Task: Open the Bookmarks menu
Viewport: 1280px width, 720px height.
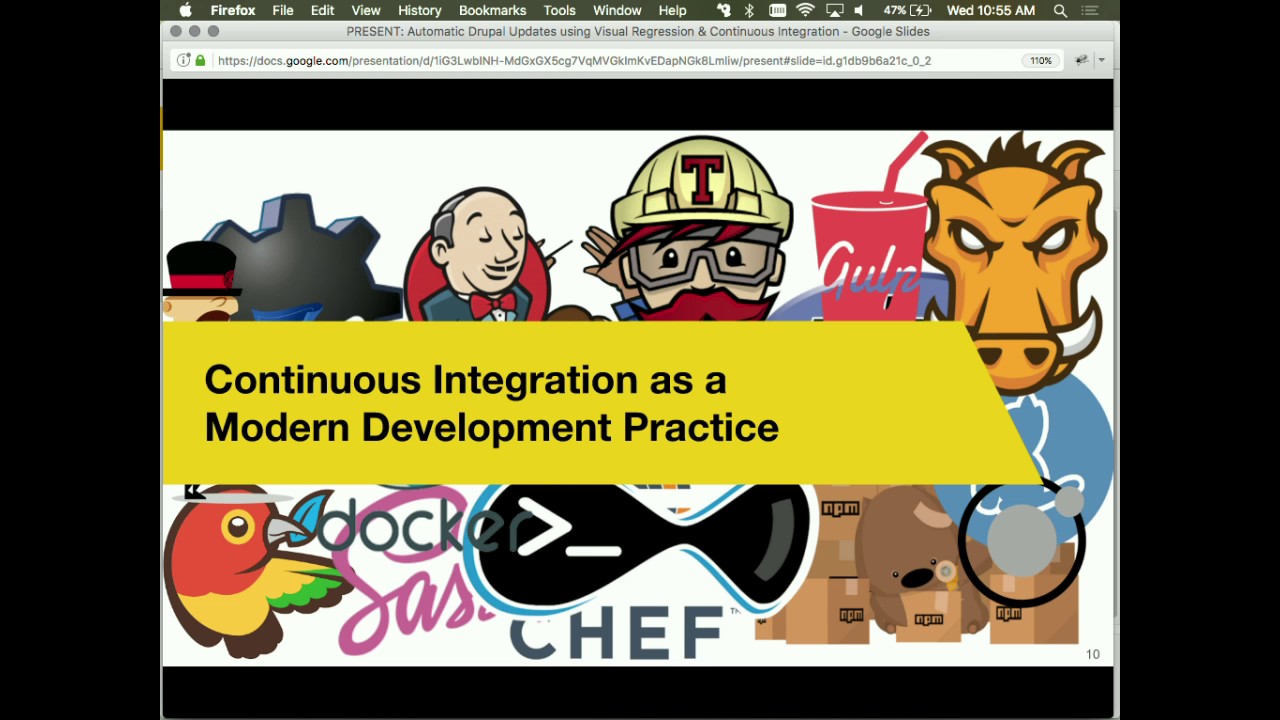Action: click(x=492, y=10)
